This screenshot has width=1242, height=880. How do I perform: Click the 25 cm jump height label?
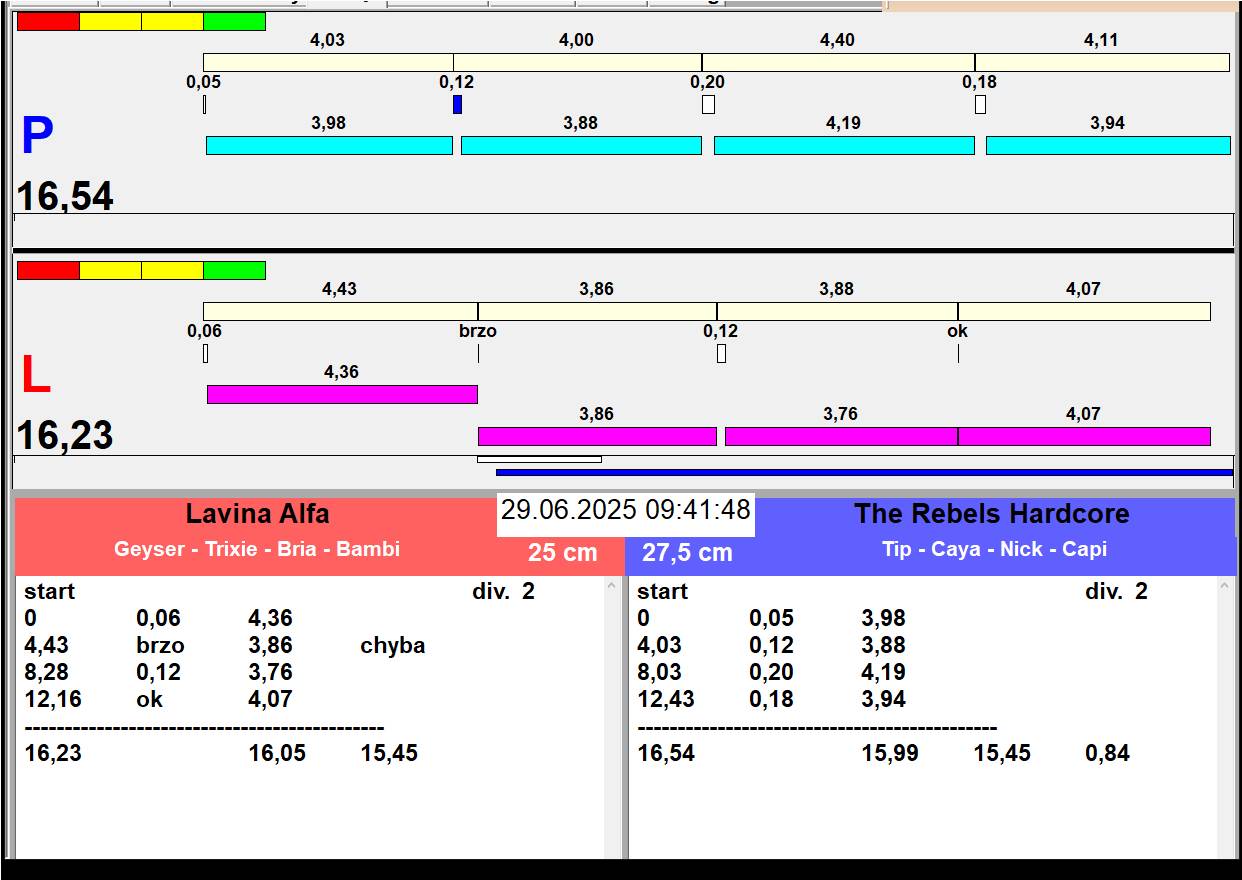click(563, 552)
